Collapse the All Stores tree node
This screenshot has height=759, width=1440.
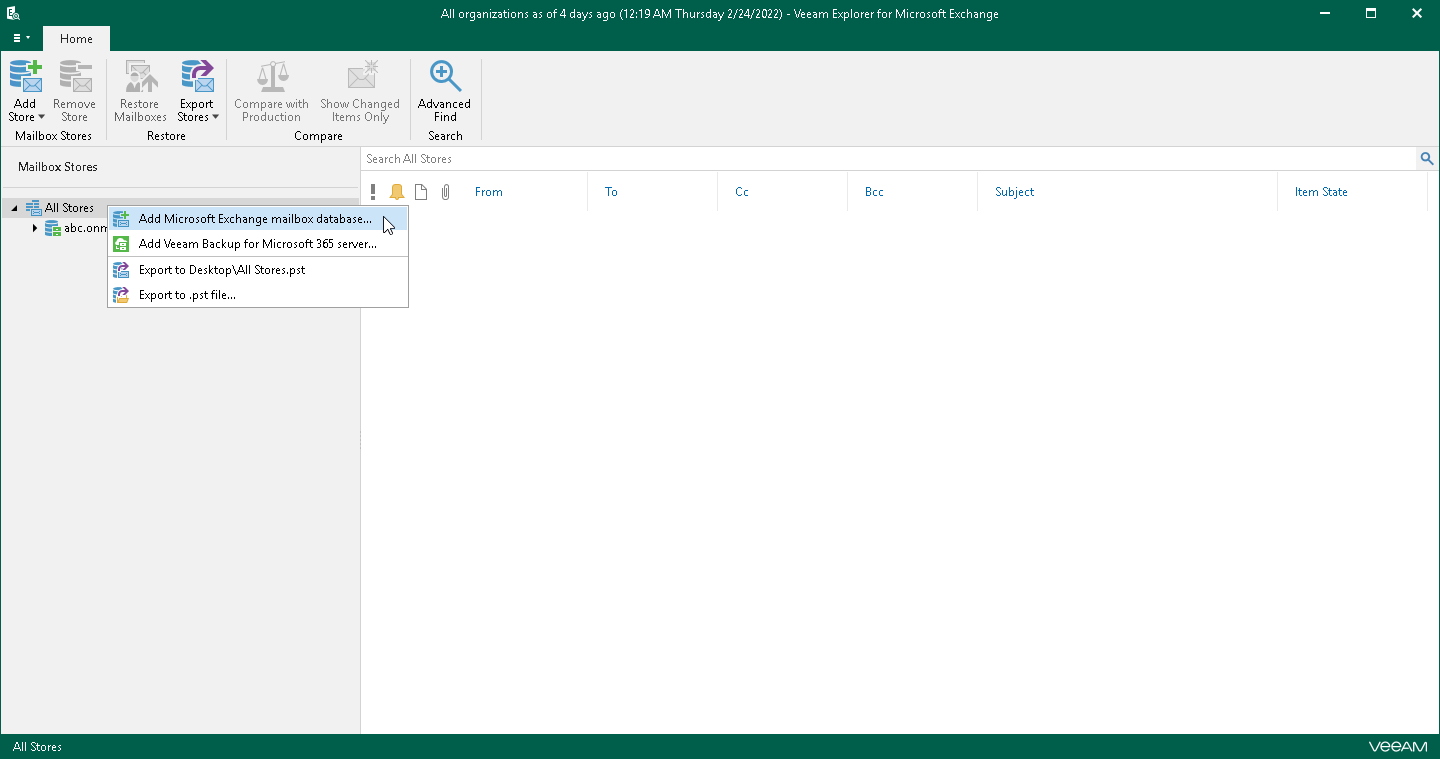pyautogui.click(x=15, y=208)
